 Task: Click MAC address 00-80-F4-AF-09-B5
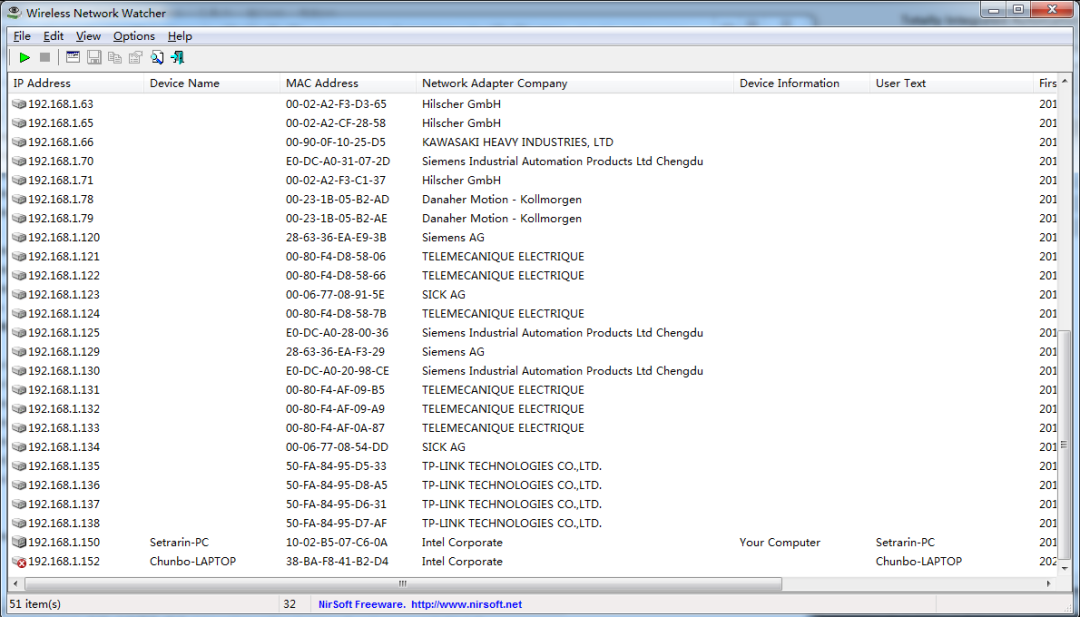[335, 390]
